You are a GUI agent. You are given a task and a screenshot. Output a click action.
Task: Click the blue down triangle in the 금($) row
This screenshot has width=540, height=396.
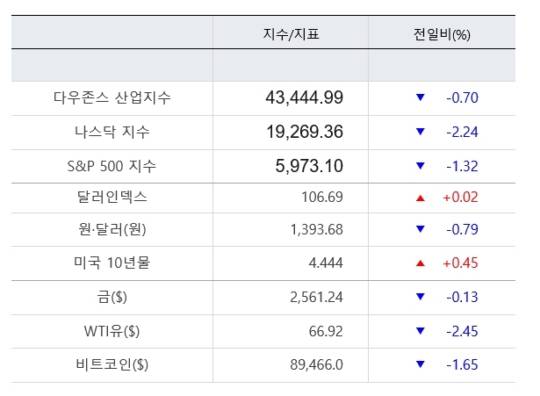(420, 296)
